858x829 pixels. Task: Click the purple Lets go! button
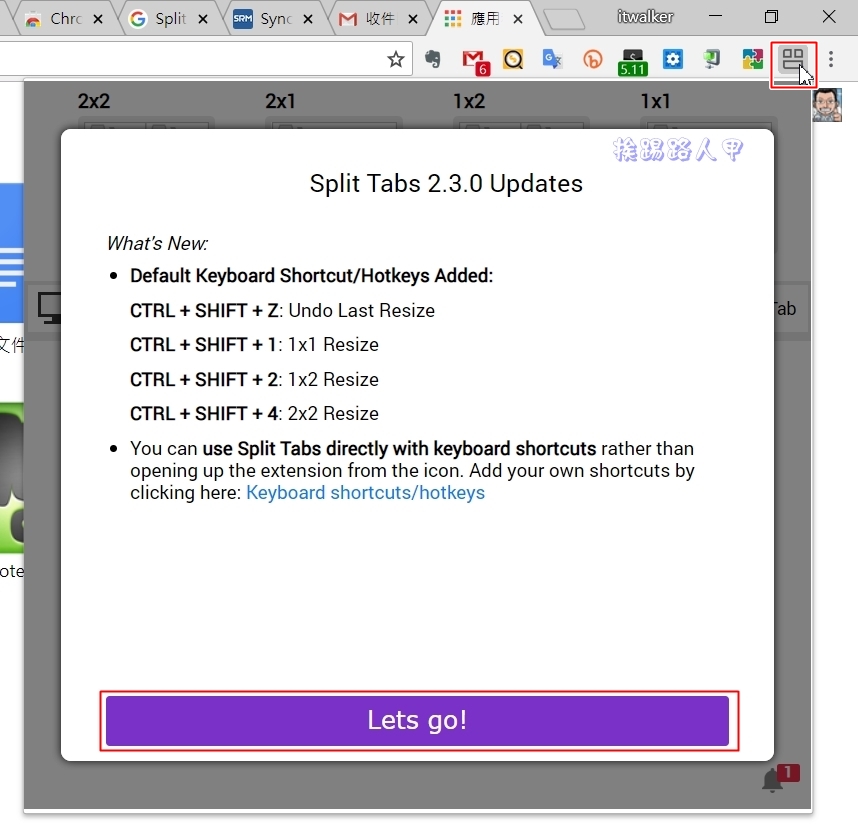tap(417, 720)
